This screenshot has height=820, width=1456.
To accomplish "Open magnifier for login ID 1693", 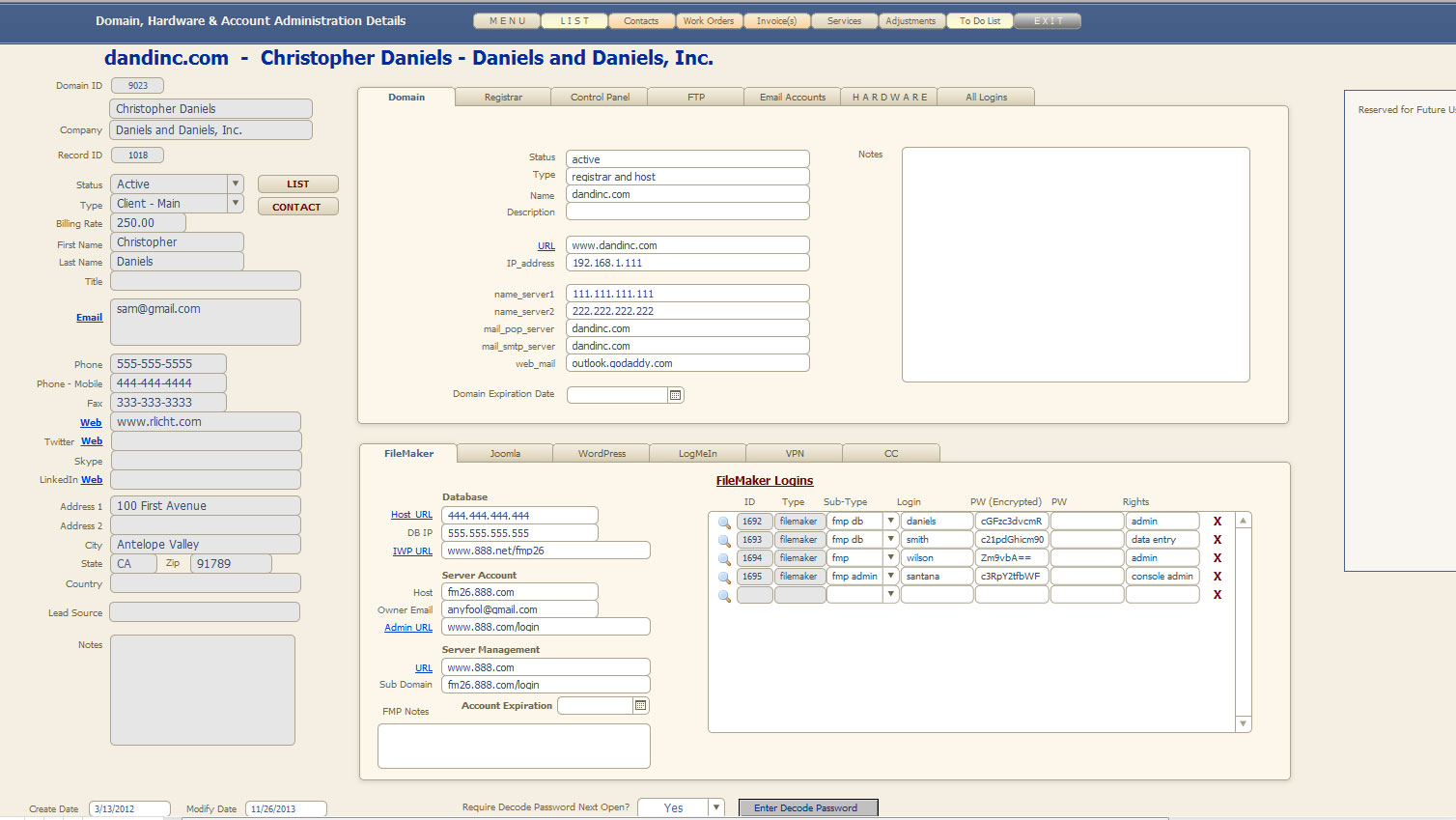I will tap(724, 540).
